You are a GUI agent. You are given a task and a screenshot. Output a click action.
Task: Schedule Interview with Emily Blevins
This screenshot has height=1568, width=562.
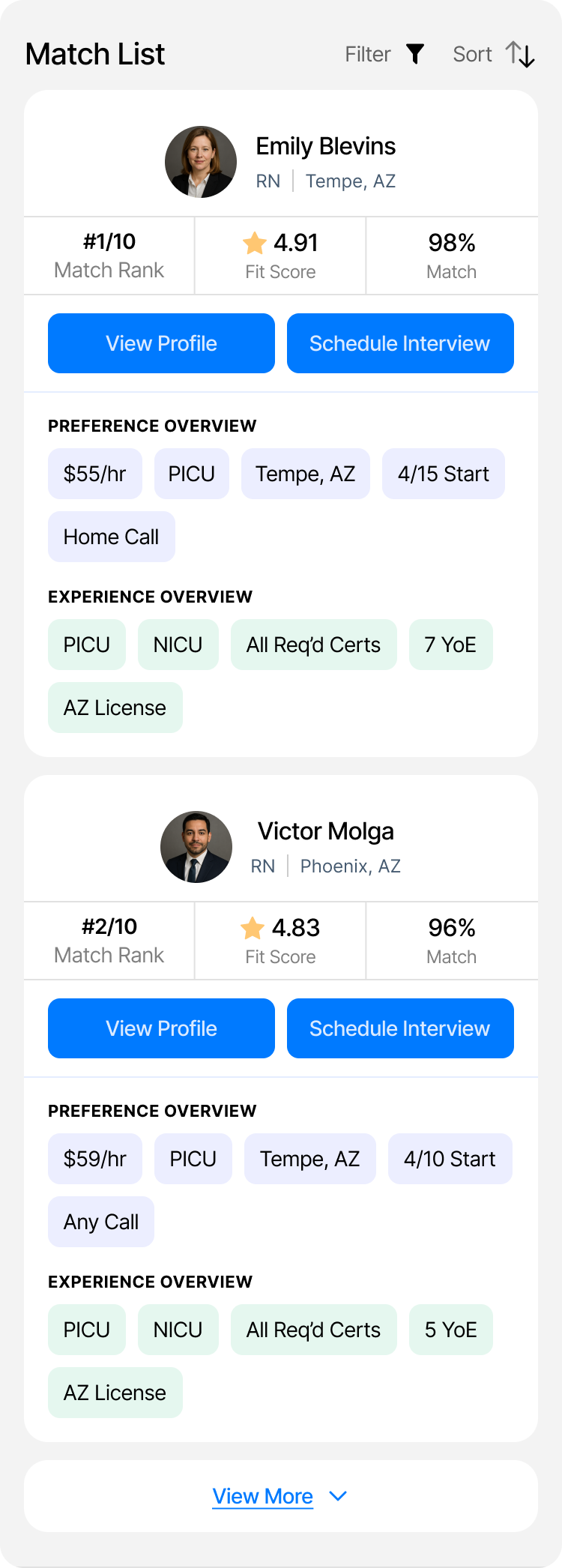(400, 343)
